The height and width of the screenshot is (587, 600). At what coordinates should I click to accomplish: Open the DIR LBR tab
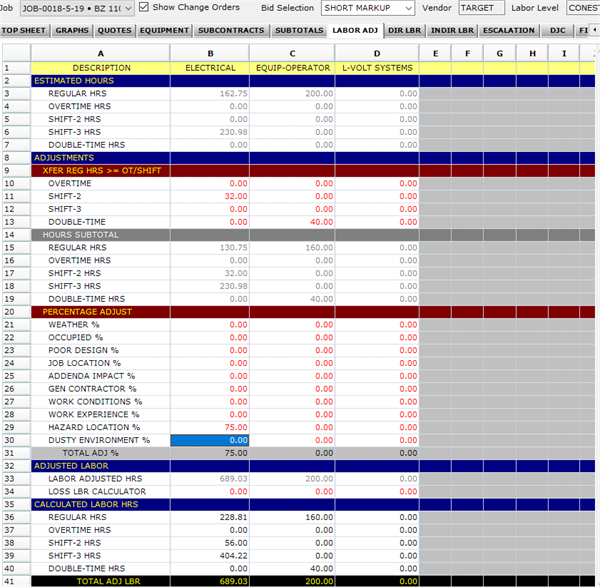[404, 30]
